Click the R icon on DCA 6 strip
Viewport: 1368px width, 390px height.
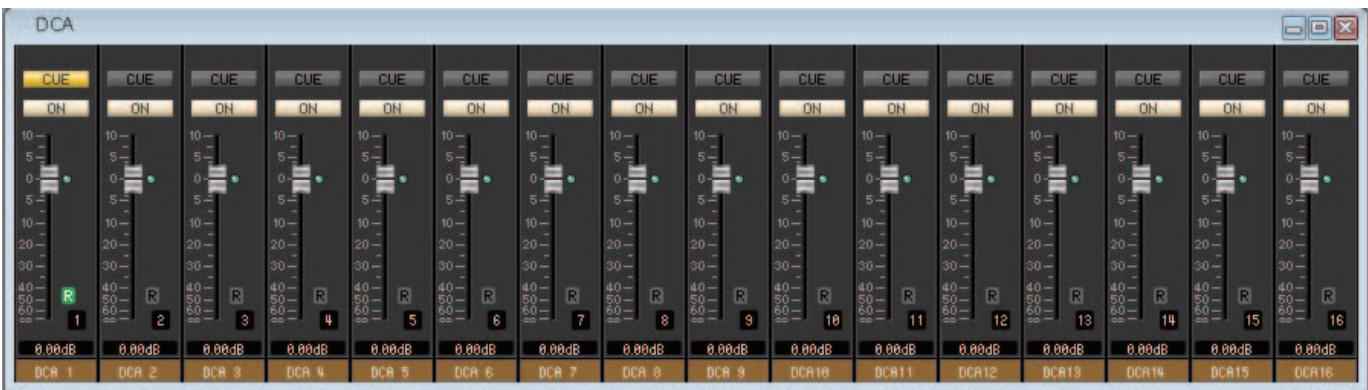(x=488, y=295)
